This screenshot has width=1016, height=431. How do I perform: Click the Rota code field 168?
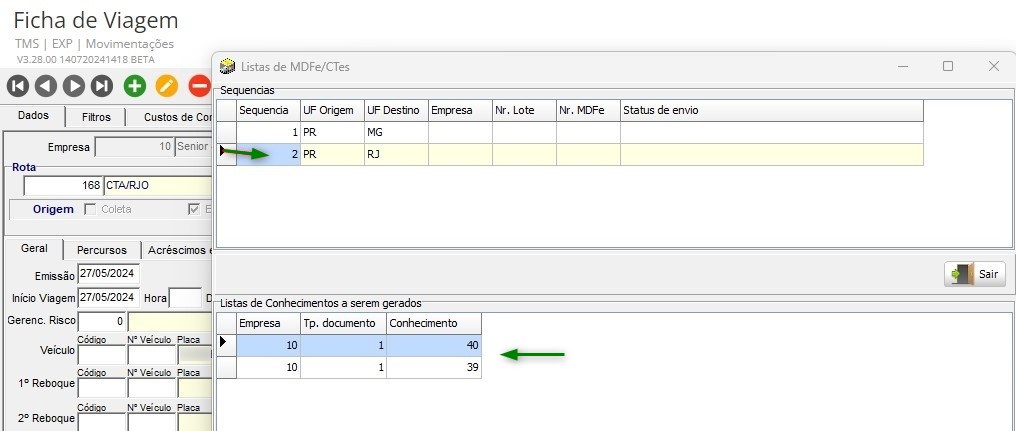(x=63, y=185)
